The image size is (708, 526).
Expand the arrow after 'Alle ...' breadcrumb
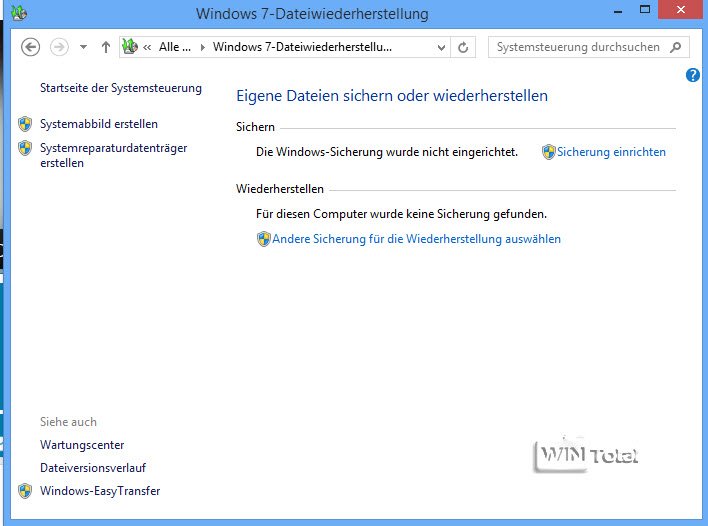202,47
